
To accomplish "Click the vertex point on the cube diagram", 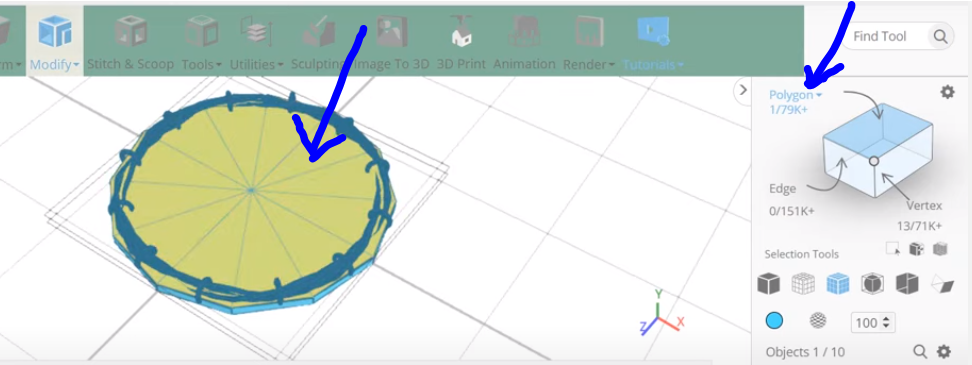I will 873,161.
